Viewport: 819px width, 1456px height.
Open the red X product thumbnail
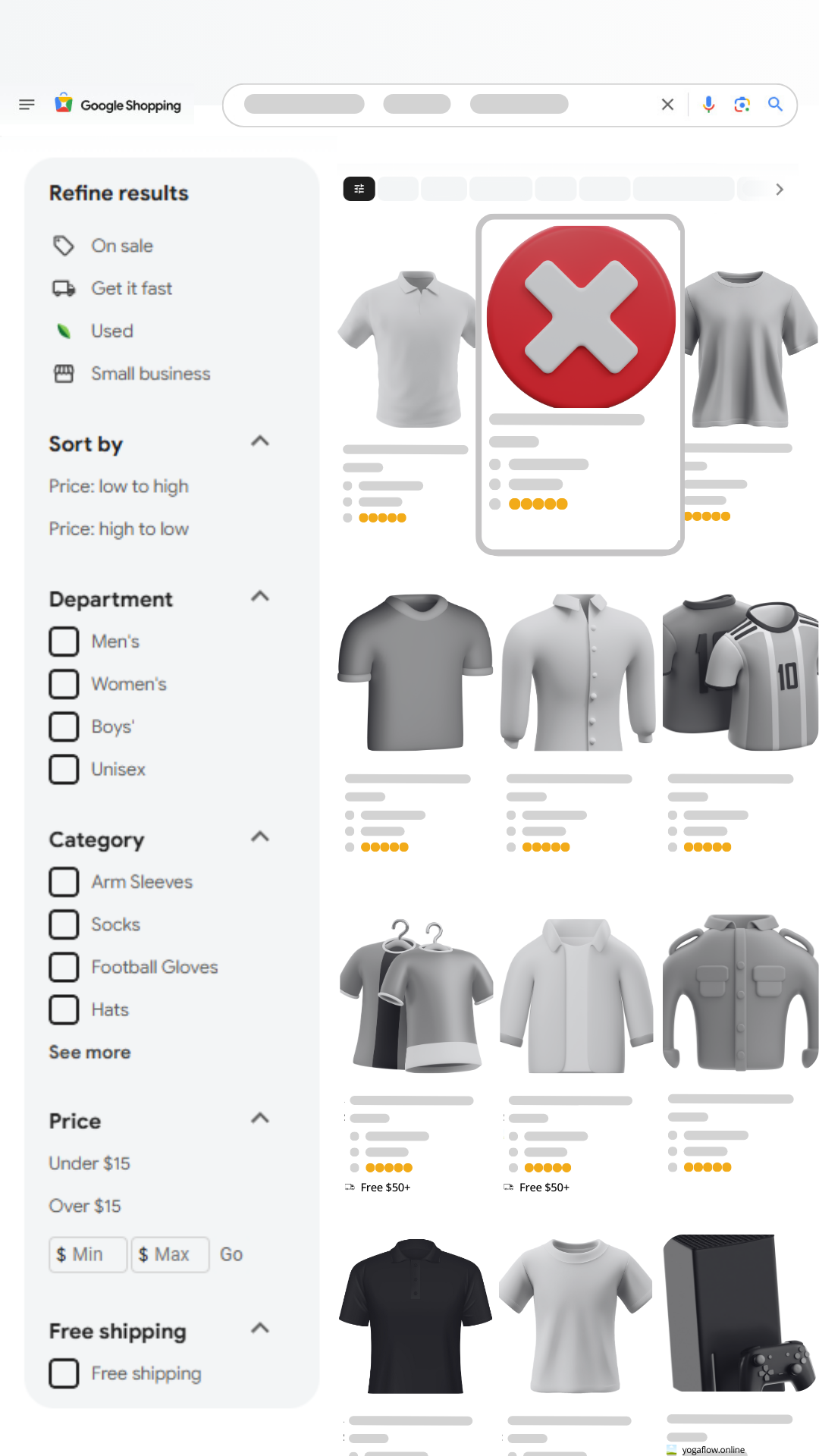tap(581, 317)
